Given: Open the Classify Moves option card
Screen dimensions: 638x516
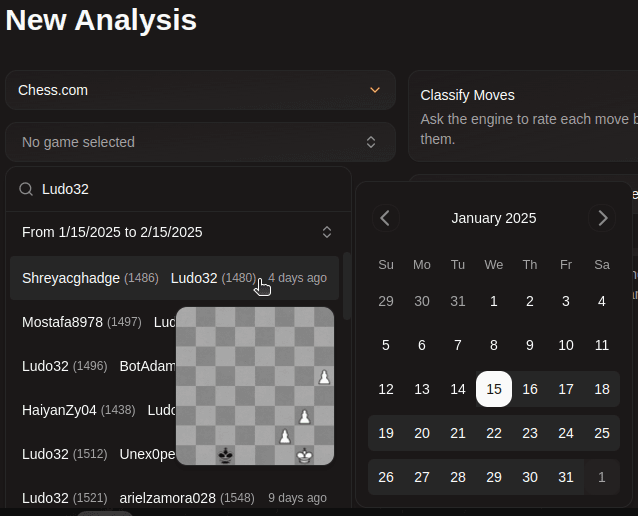Looking at the screenshot, I should tap(523, 116).
